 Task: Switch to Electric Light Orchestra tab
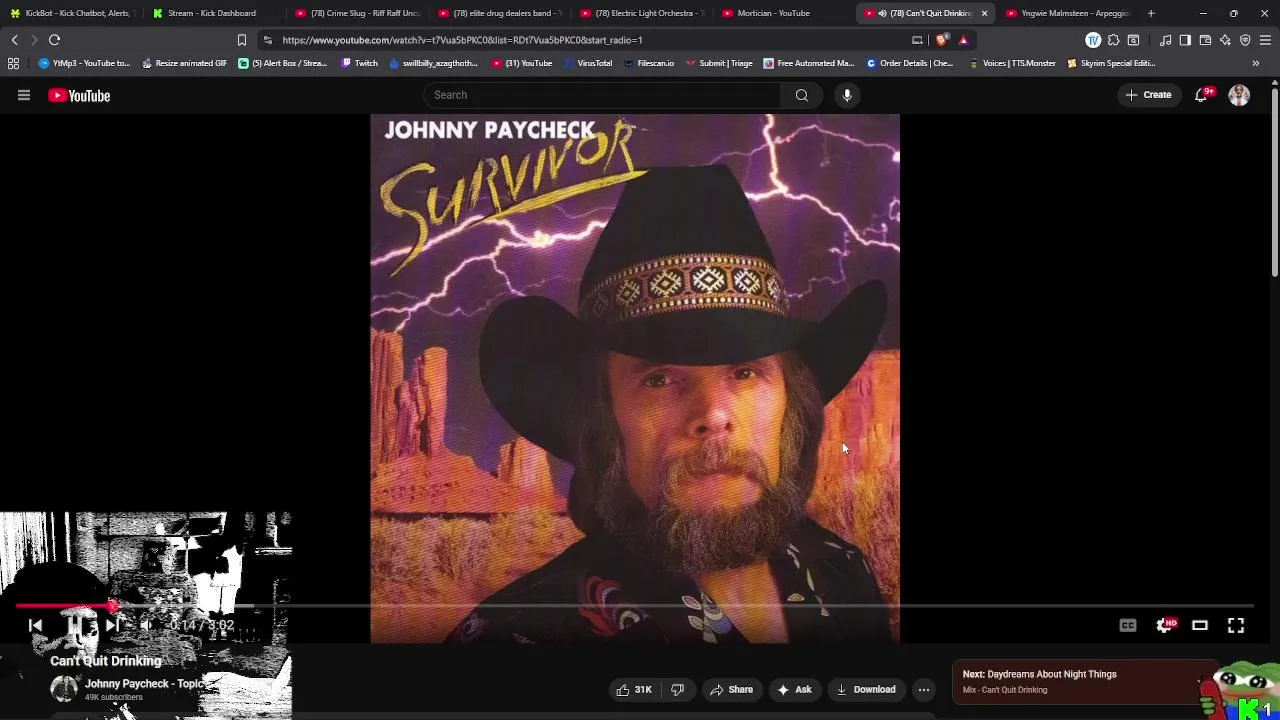pyautogui.click(x=641, y=13)
